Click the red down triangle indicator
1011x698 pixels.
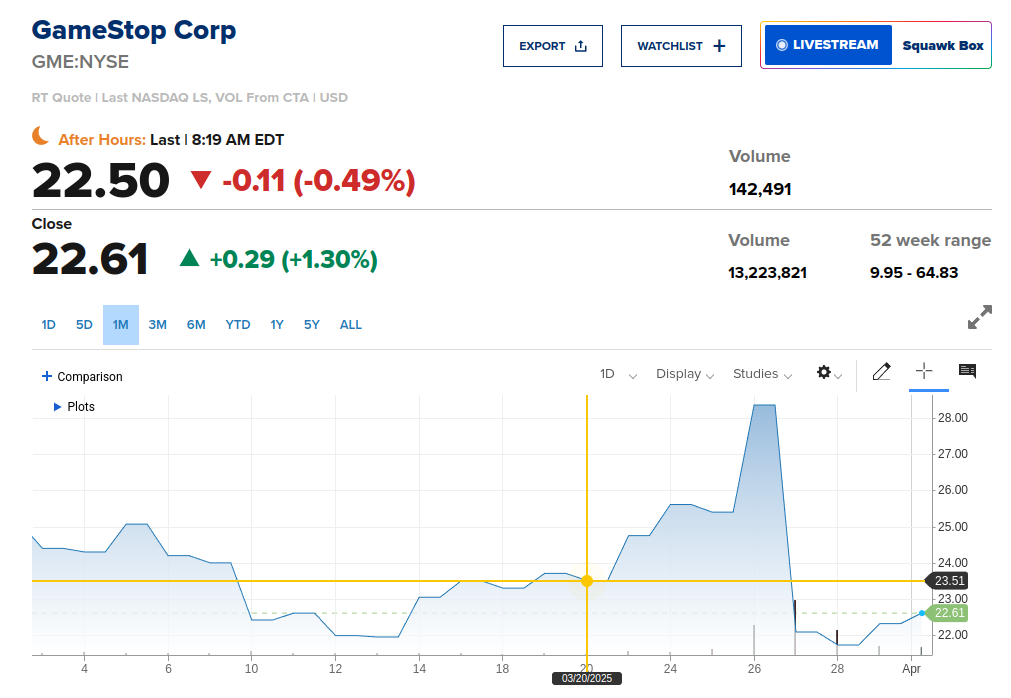pyautogui.click(x=201, y=180)
